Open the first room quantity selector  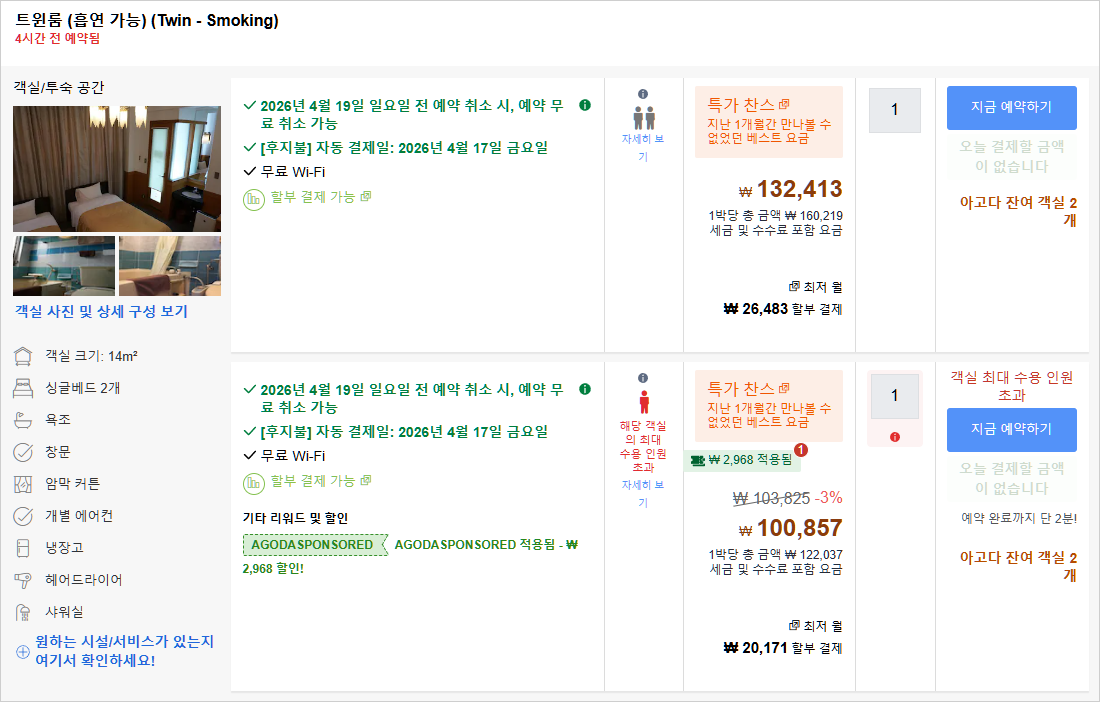pyautogui.click(x=894, y=110)
